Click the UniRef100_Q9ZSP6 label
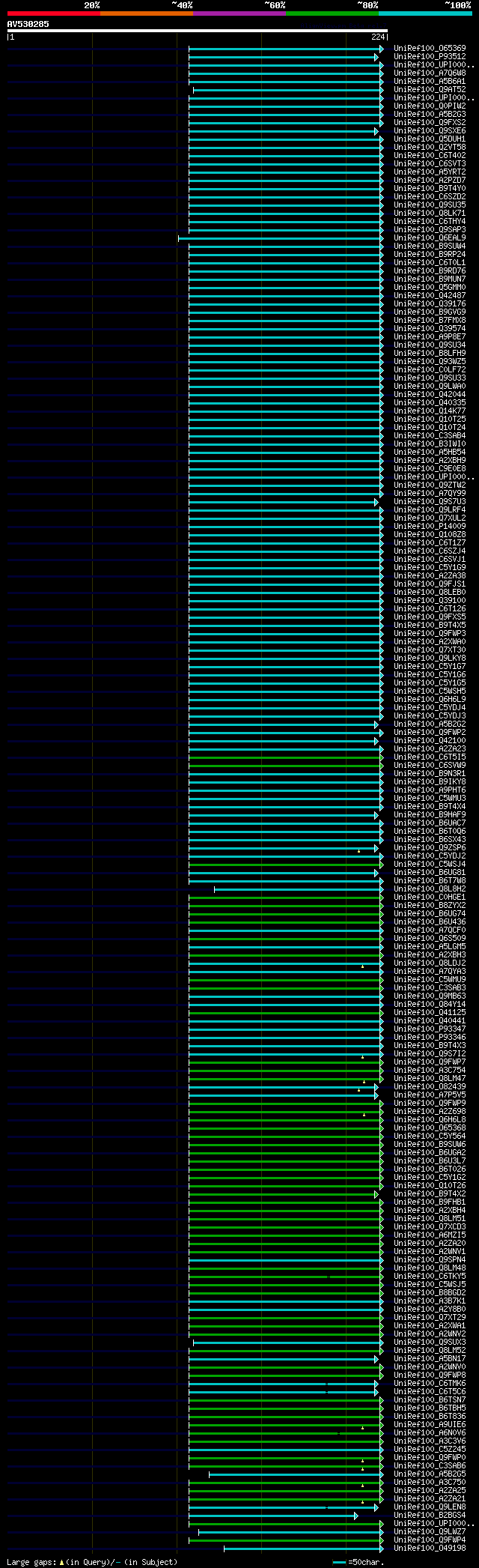This screenshot has width=479, height=1568. pyautogui.click(x=430, y=848)
